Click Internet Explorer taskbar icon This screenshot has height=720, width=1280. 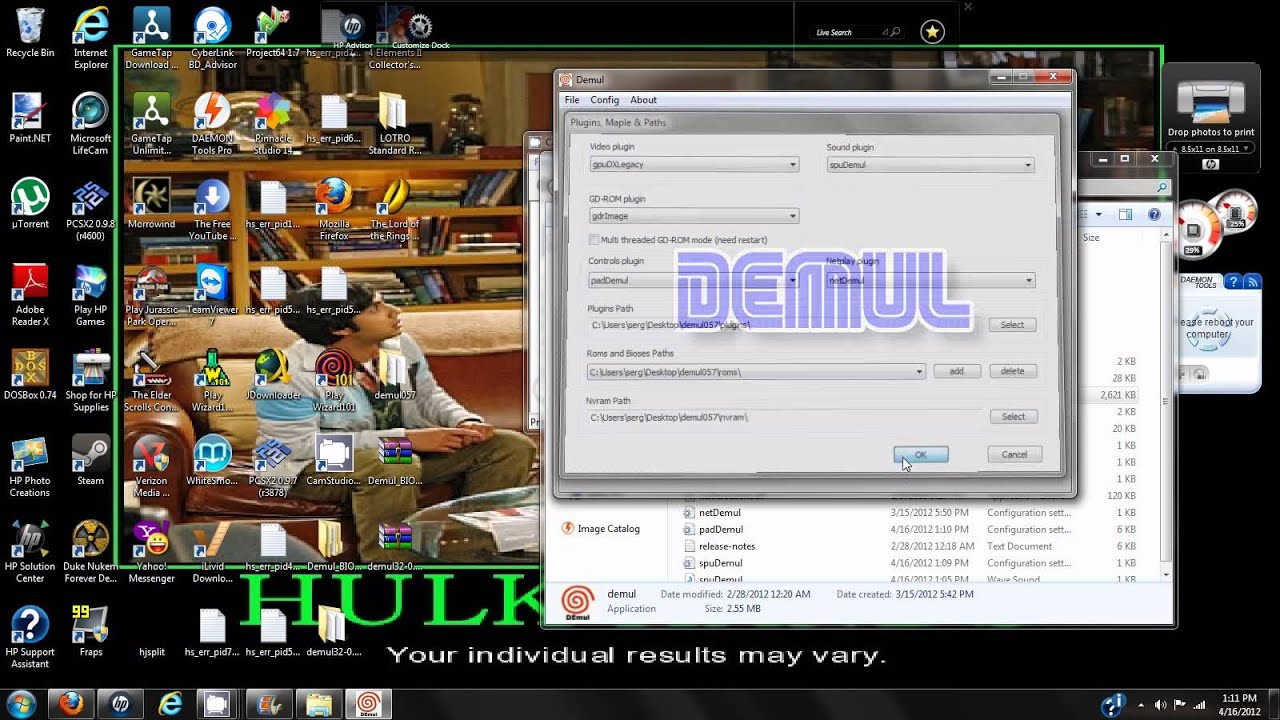point(170,705)
